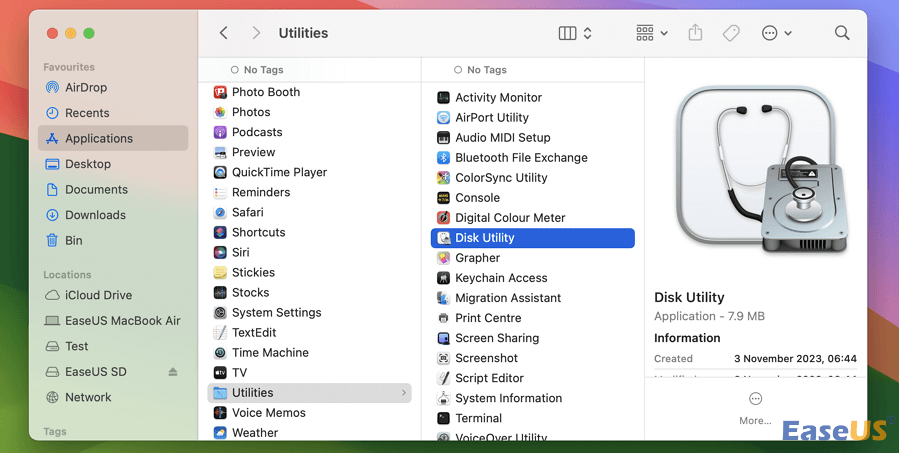Click the More… button in preview

tap(755, 407)
